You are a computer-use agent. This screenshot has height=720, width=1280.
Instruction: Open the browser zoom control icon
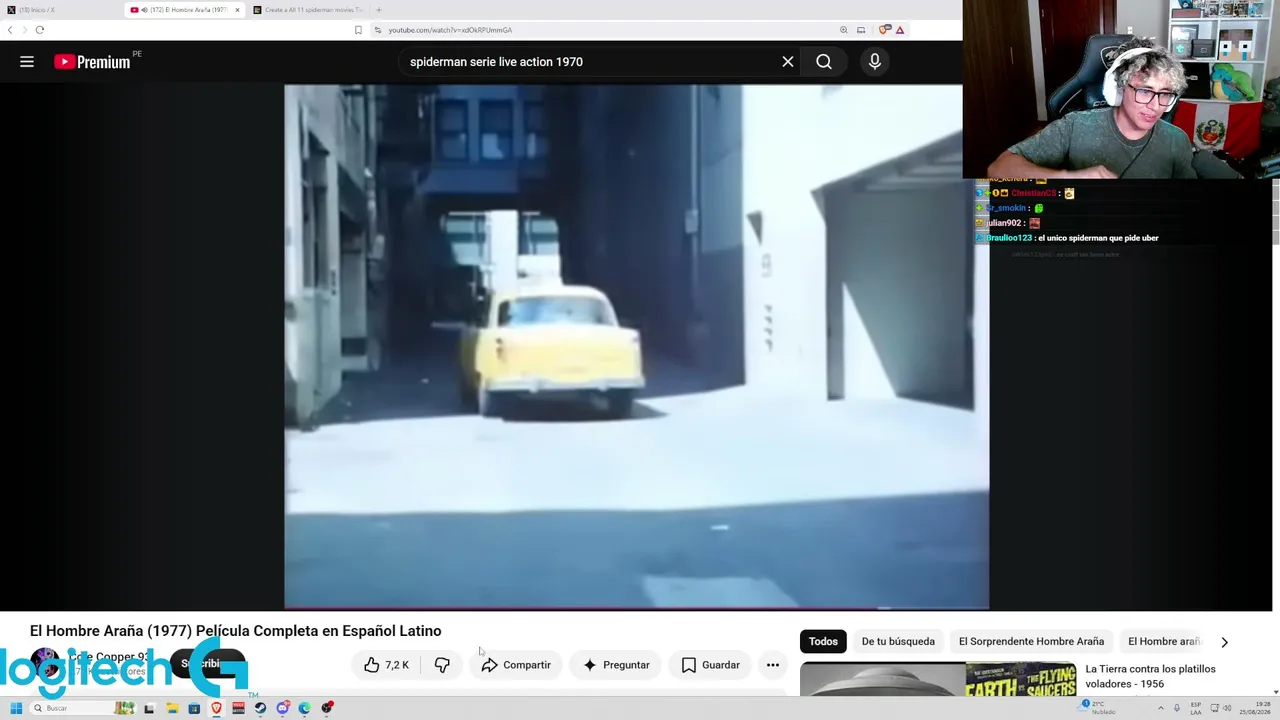tap(844, 30)
